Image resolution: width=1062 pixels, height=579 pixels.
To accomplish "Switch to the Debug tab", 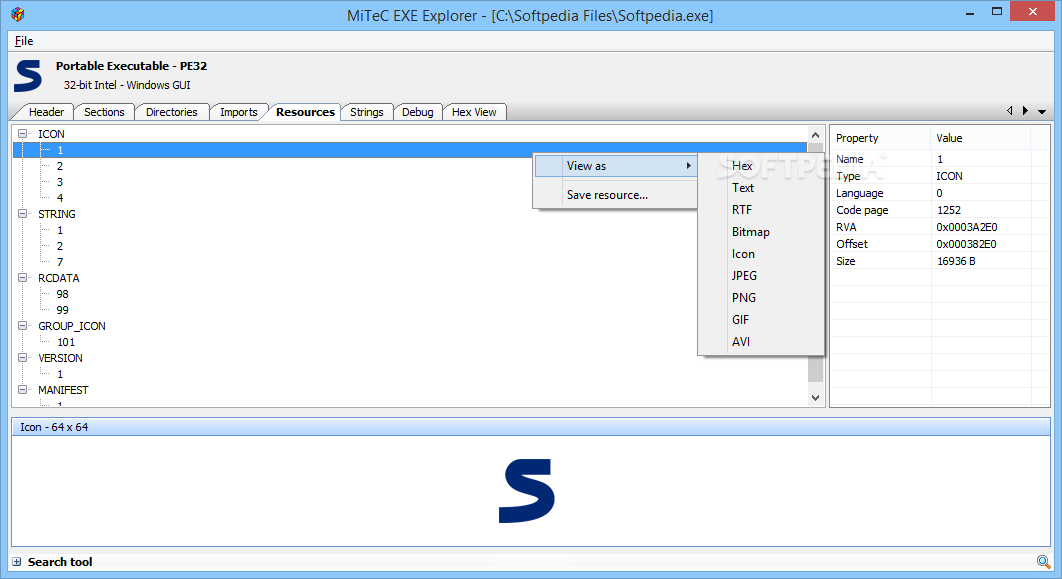I will (x=417, y=112).
